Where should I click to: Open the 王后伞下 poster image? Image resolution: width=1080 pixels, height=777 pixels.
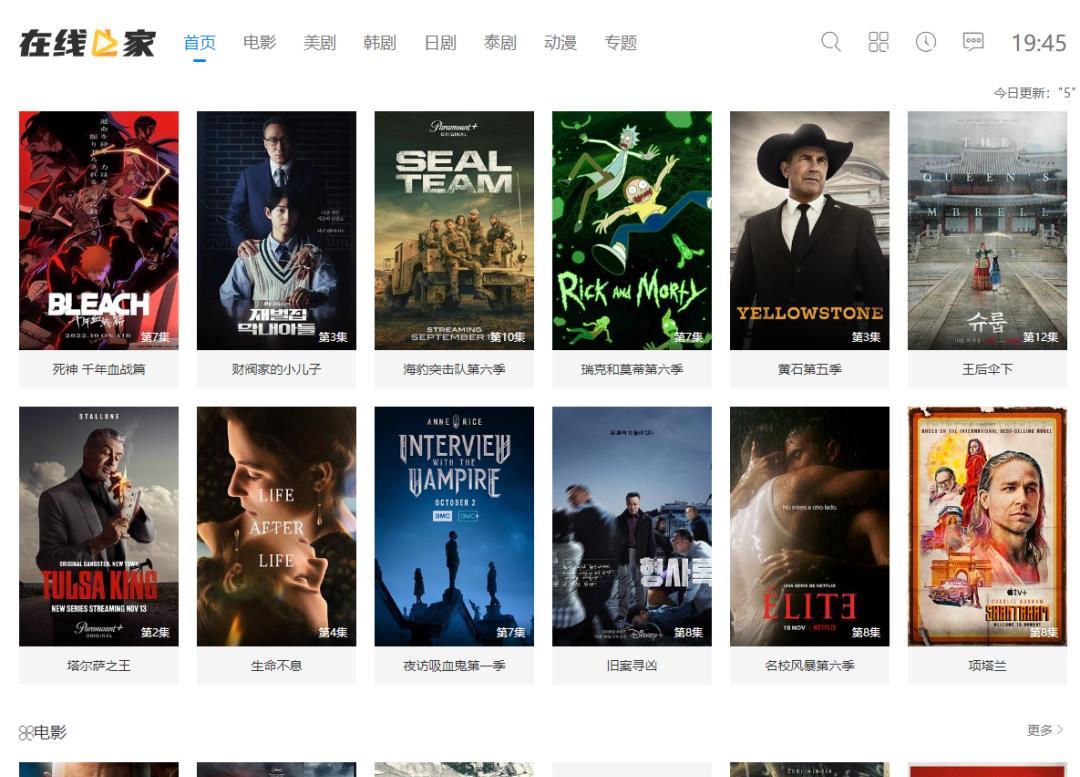987,230
